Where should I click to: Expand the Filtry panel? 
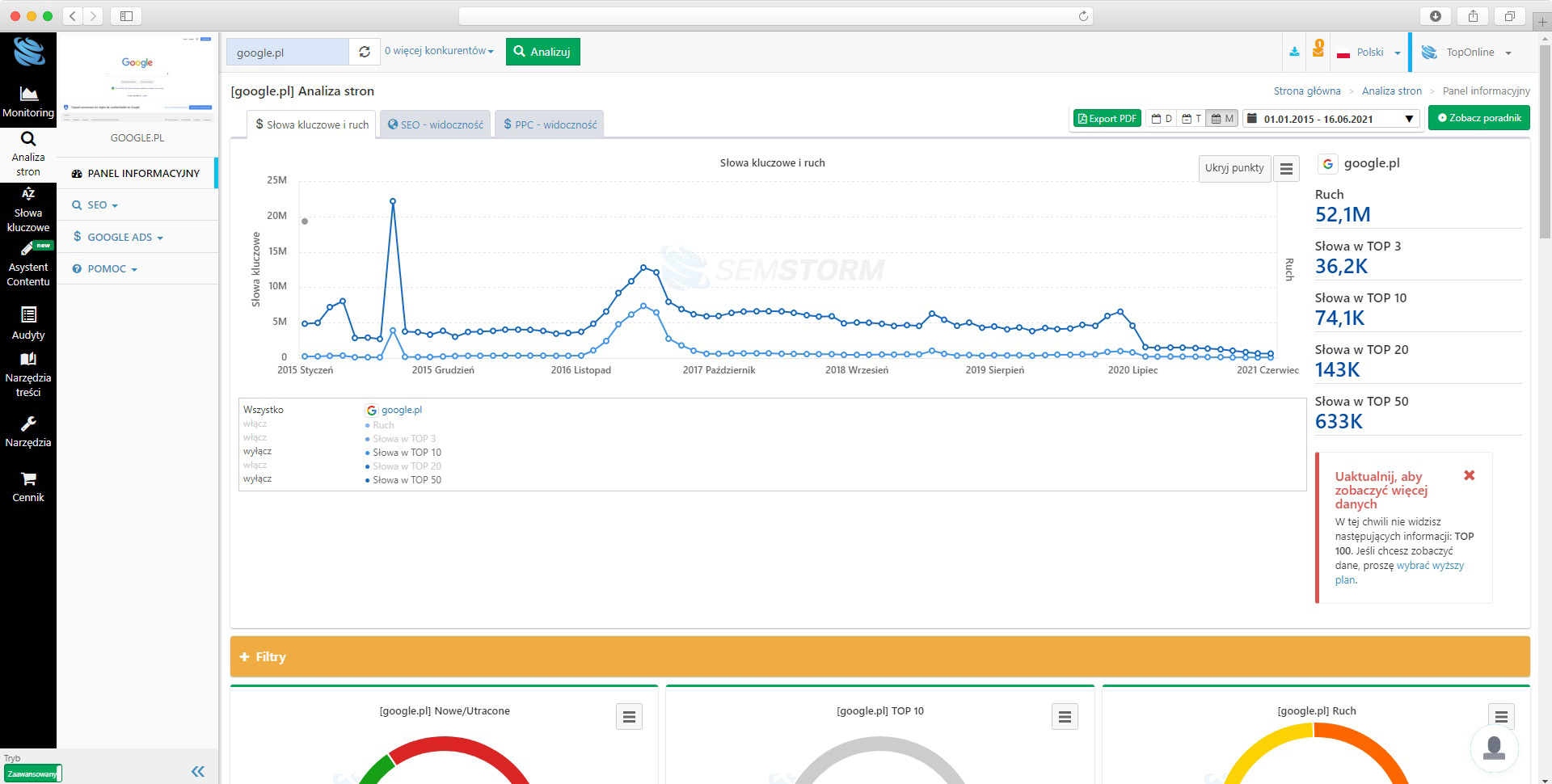pyautogui.click(x=879, y=656)
